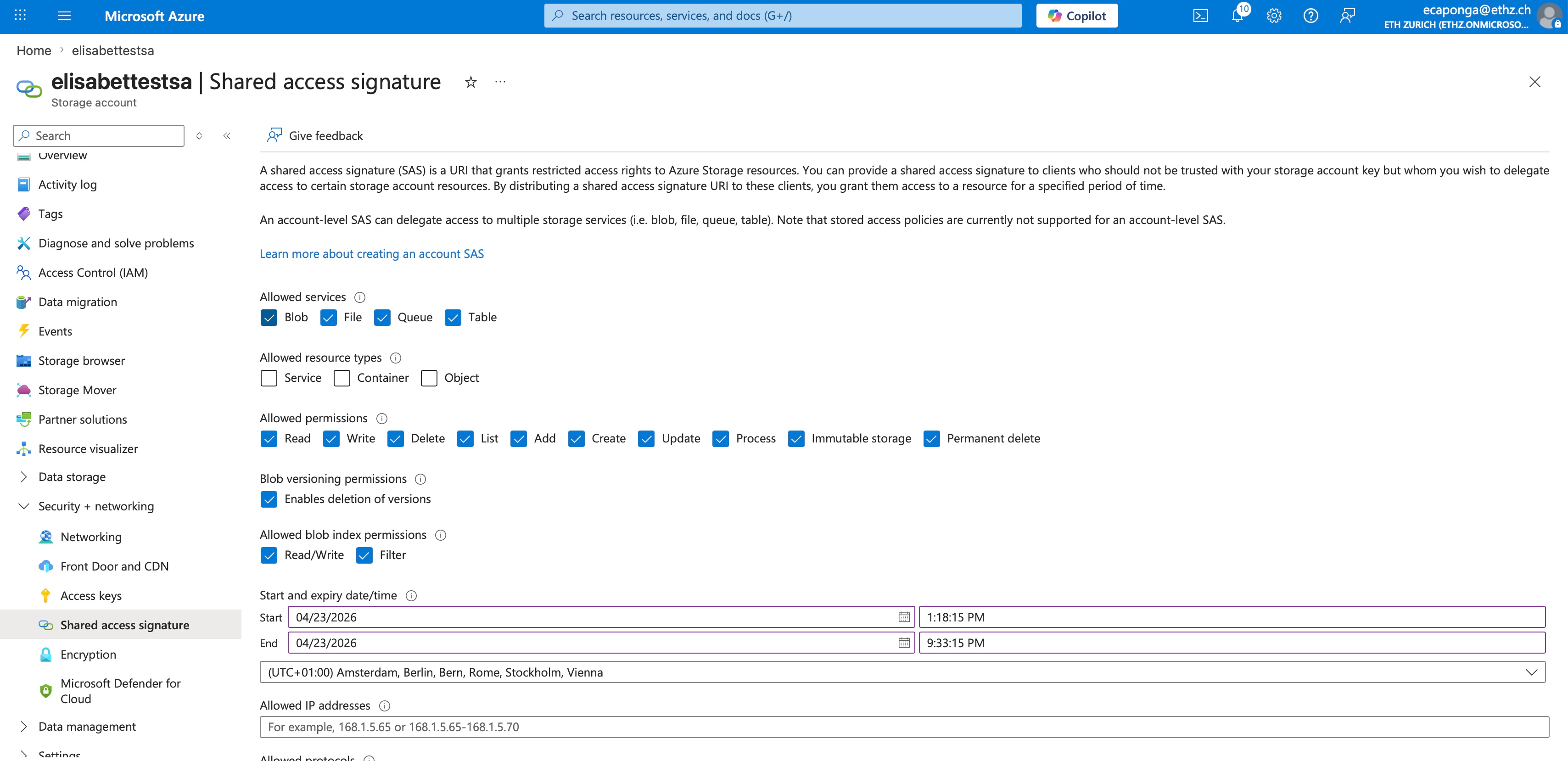Click the Allowed IP addresses field
The width and height of the screenshot is (1568, 761).
coord(904,727)
